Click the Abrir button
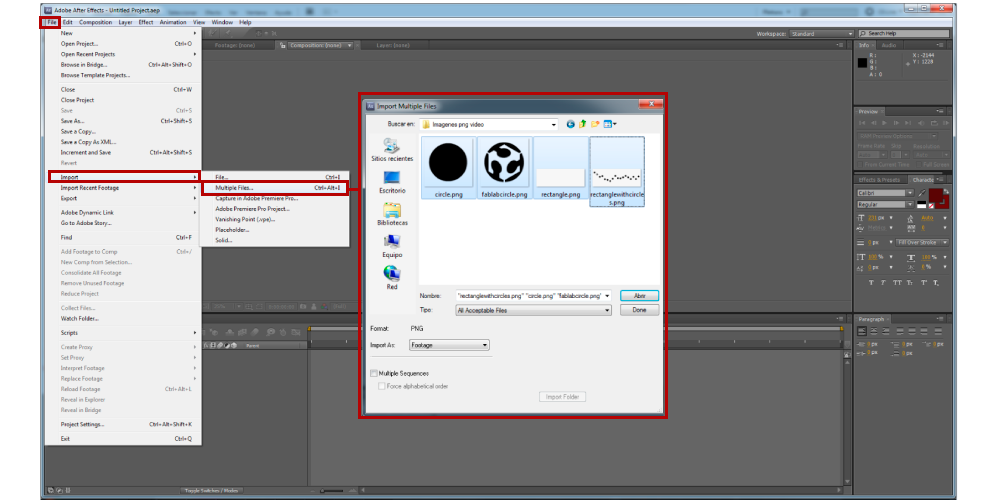 (x=640, y=296)
